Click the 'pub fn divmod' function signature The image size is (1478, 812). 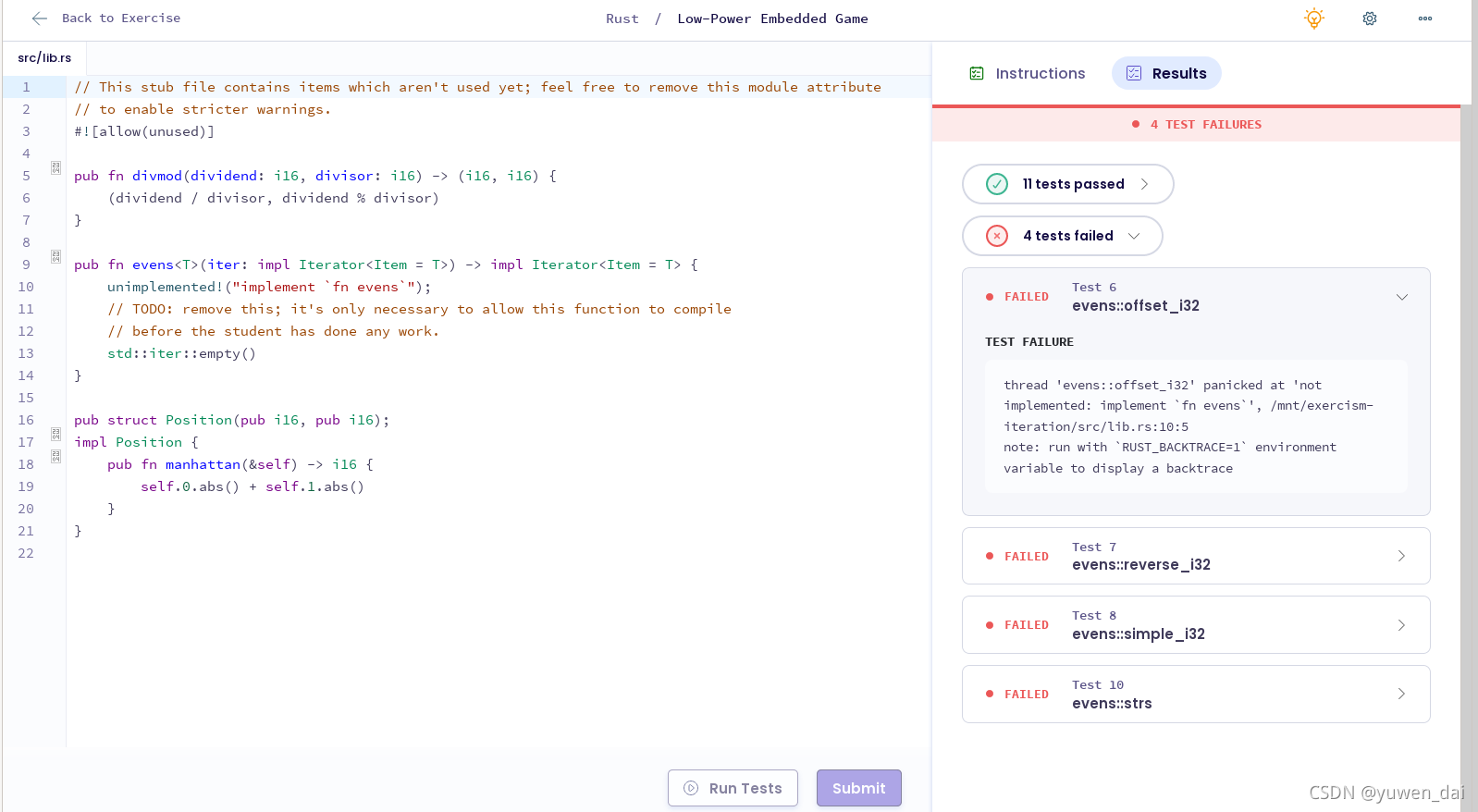[x=315, y=176]
